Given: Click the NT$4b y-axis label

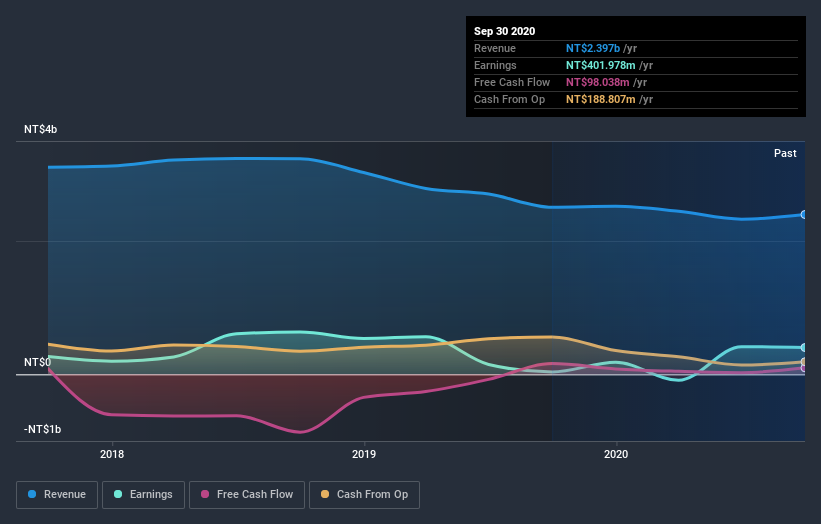Looking at the screenshot, I should pos(40,129).
